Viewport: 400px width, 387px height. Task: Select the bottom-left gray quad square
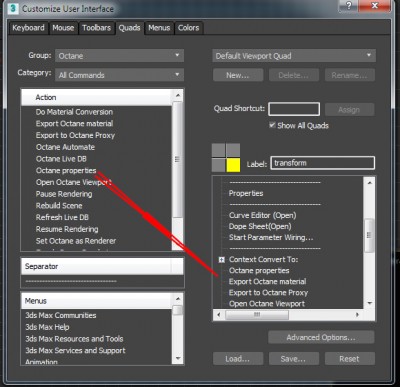(x=218, y=165)
